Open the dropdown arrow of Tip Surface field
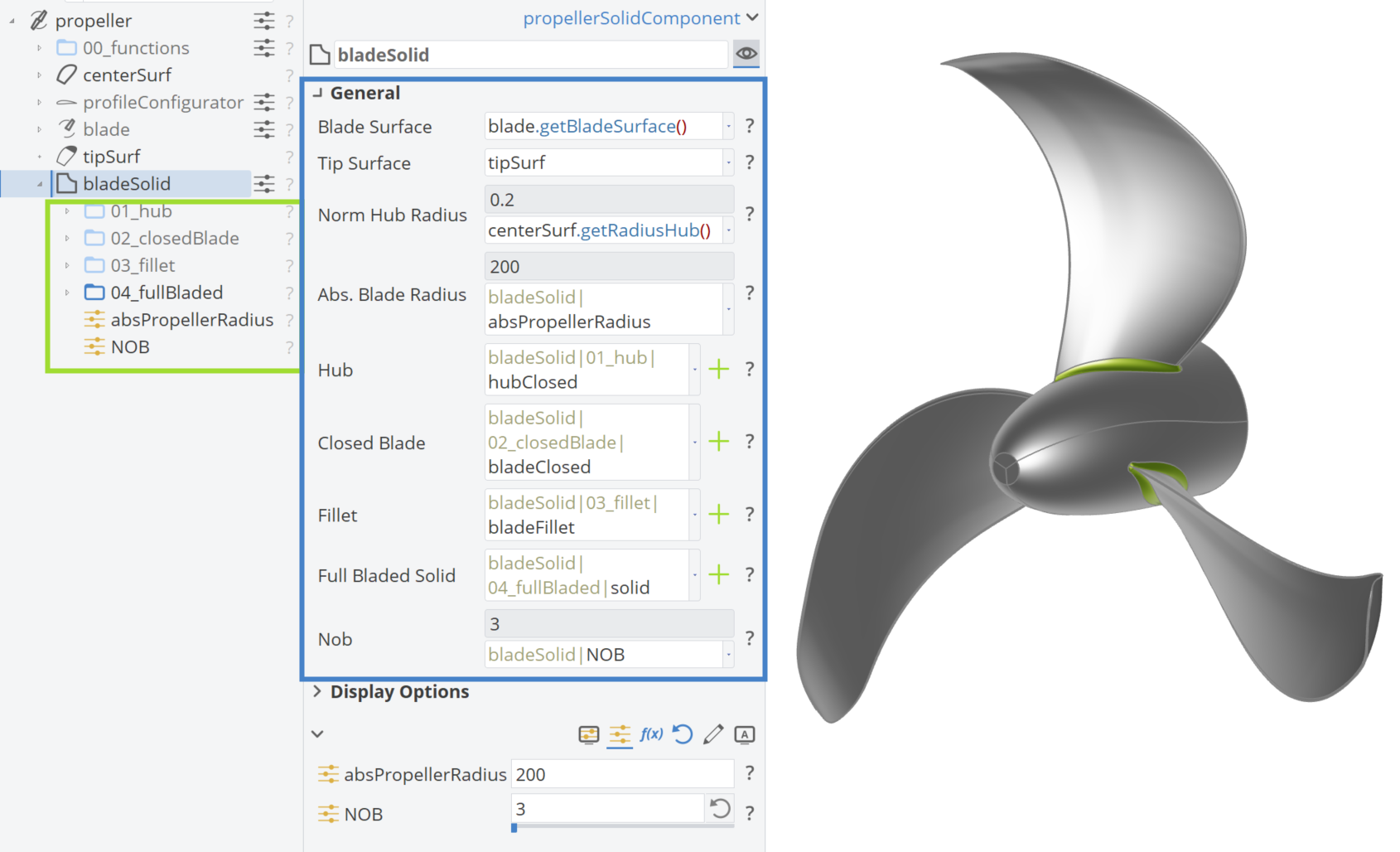1400x852 pixels. tap(728, 162)
